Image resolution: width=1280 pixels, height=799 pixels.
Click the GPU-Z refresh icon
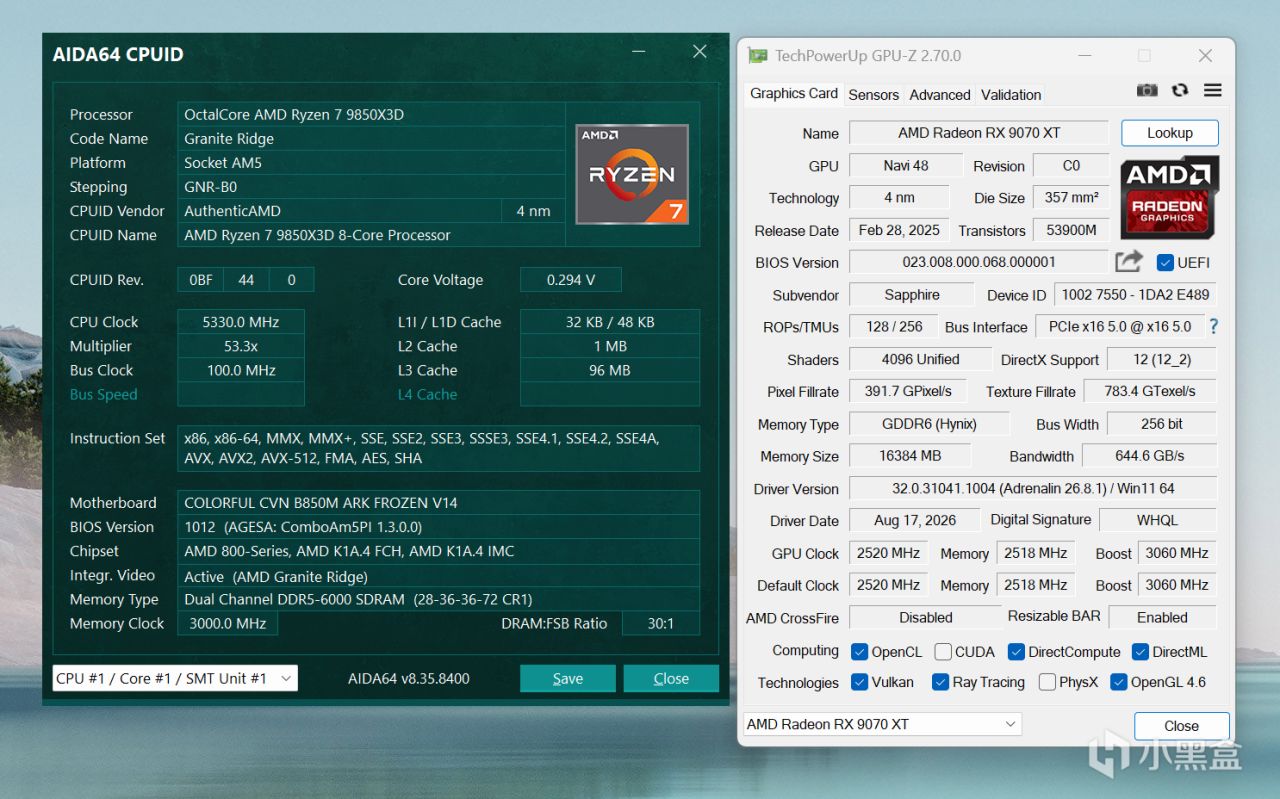[1180, 90]
